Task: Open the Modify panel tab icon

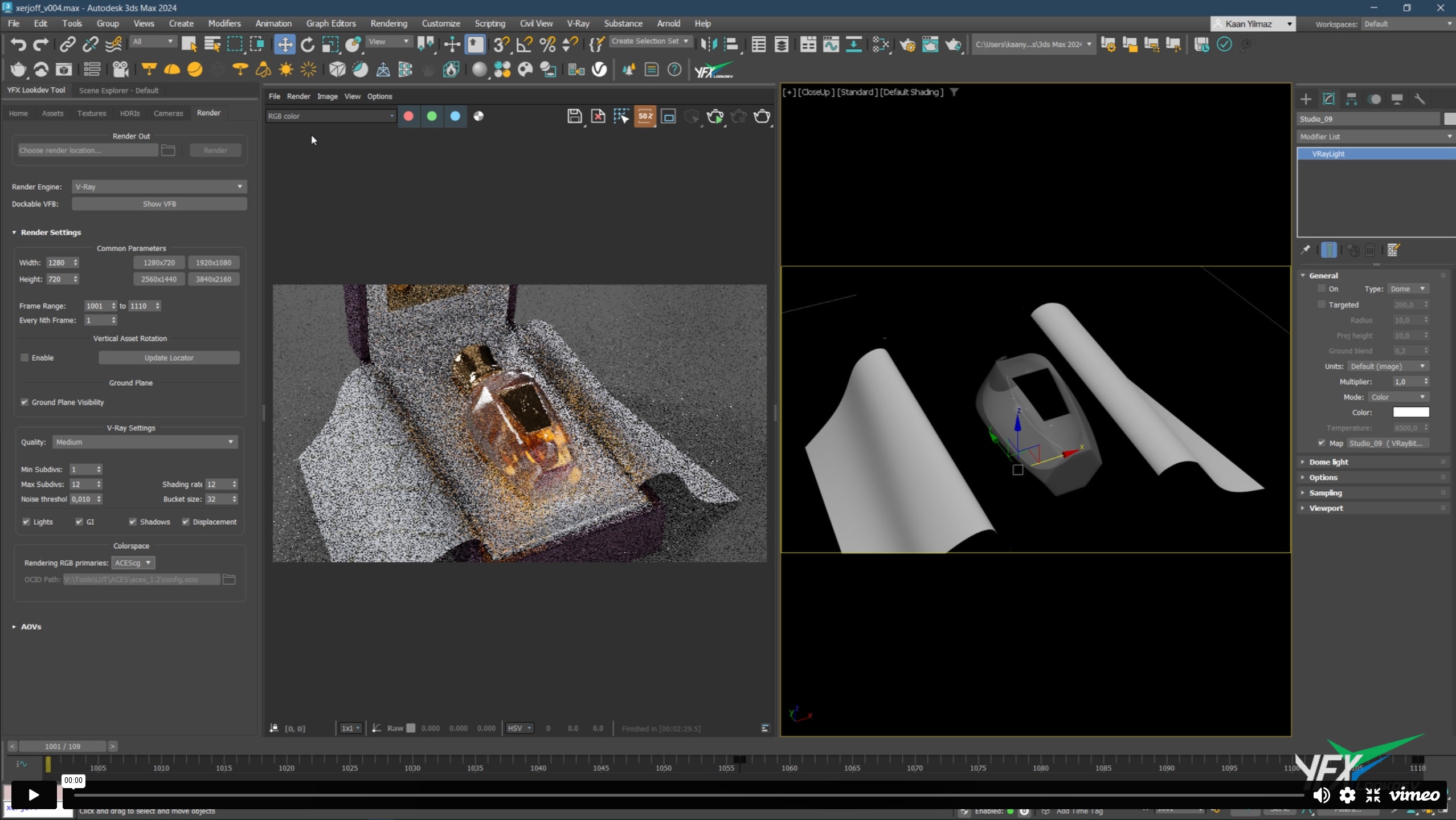Action: pos(1328,99)
